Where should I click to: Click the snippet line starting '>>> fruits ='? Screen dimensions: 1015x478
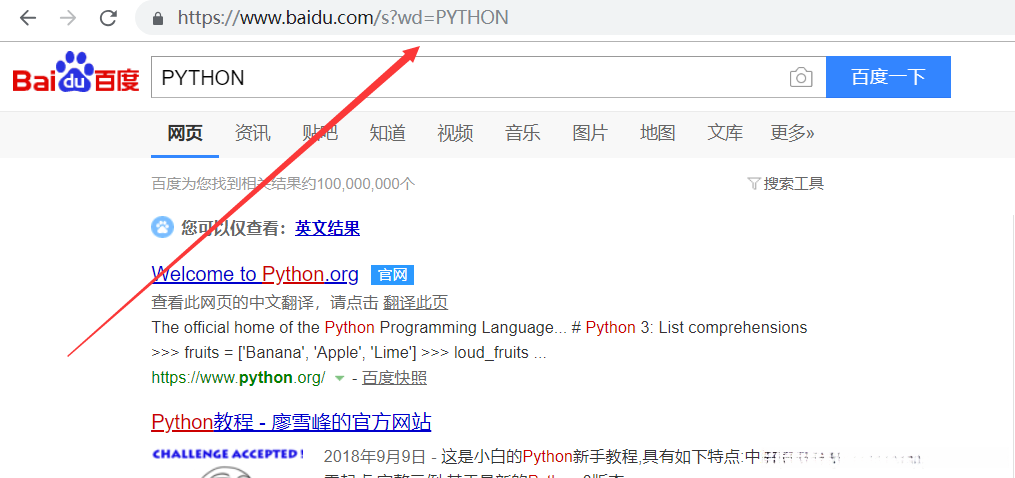349,353
